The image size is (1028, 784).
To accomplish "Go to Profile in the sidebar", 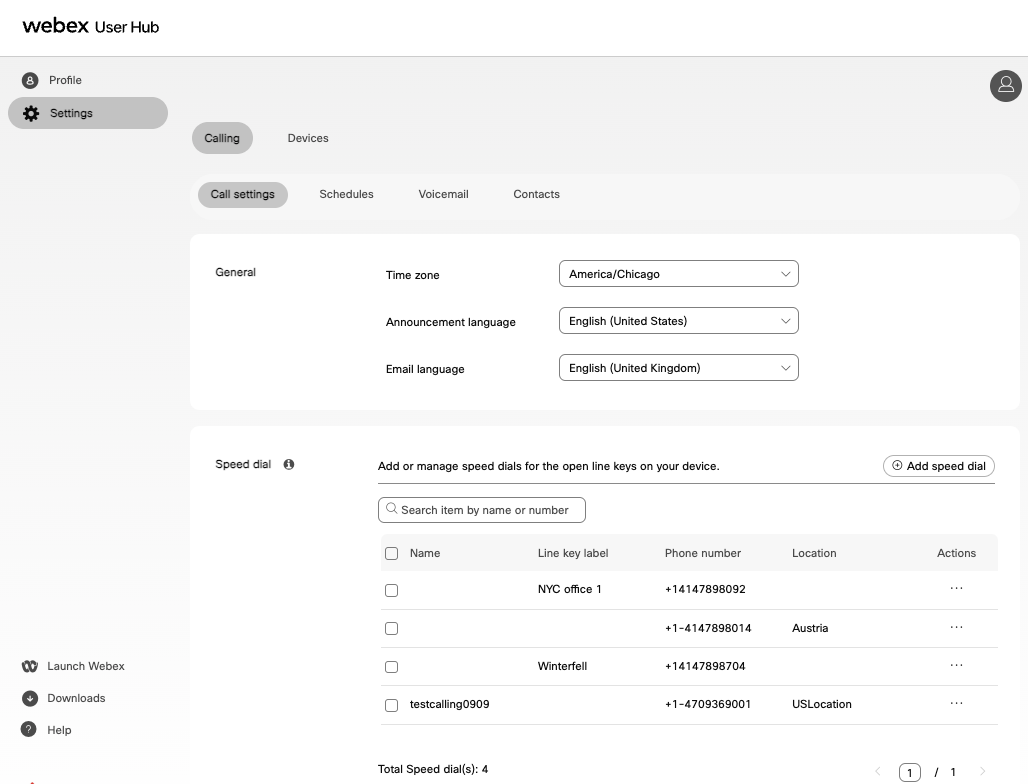I will 65,80.
